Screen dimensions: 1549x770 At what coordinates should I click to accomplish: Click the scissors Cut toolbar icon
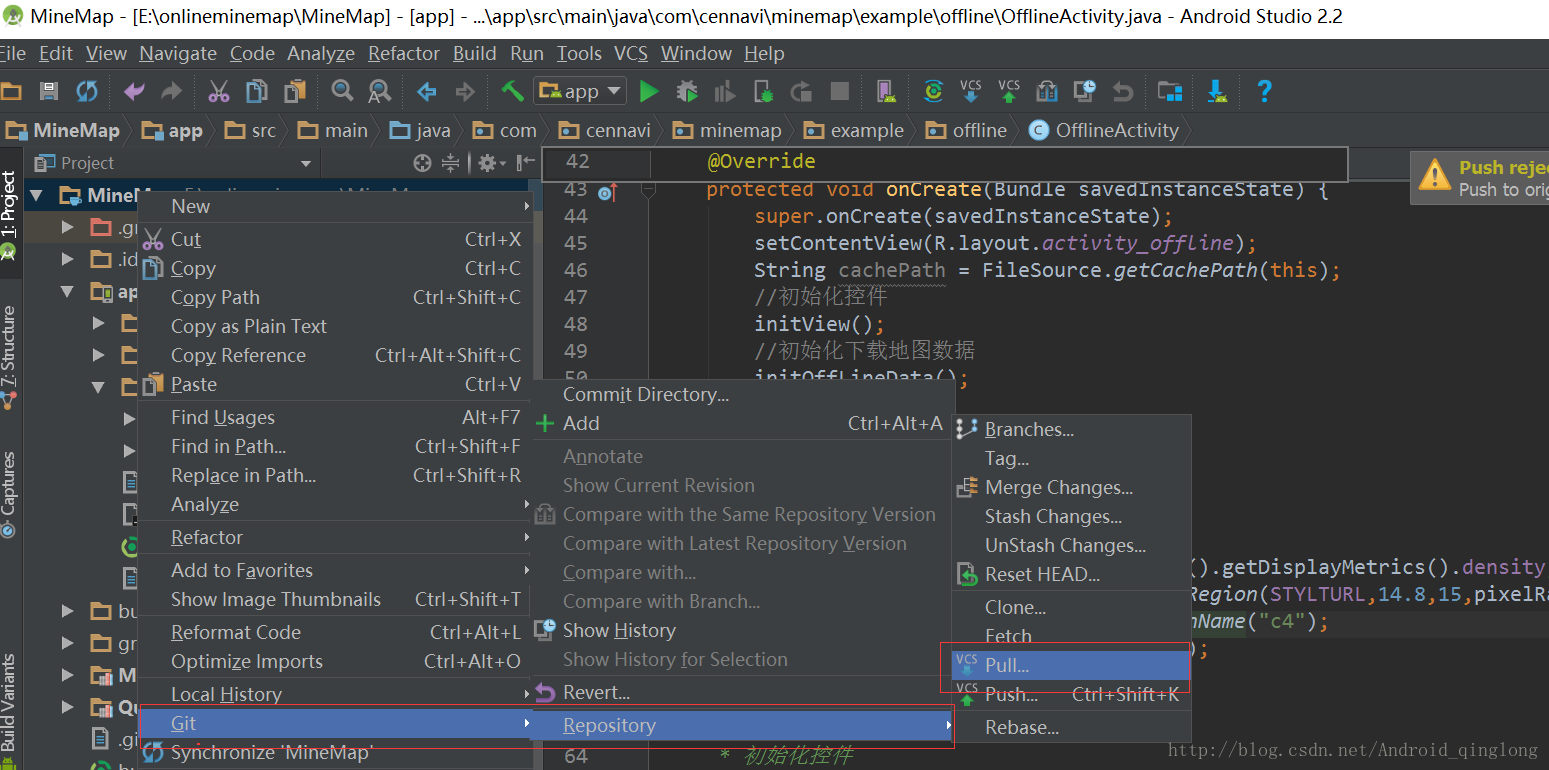[x=218, y=92]
